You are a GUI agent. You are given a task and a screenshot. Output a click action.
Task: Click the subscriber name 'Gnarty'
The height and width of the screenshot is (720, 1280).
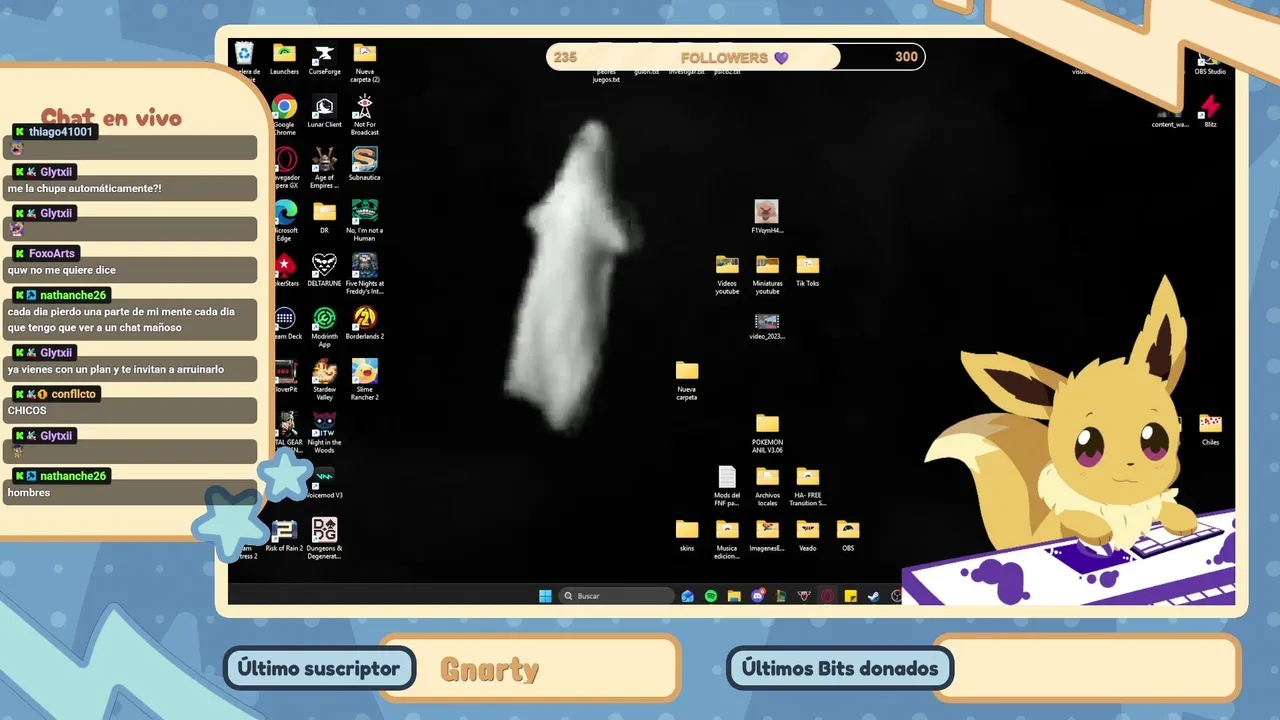tap(490, 669)
